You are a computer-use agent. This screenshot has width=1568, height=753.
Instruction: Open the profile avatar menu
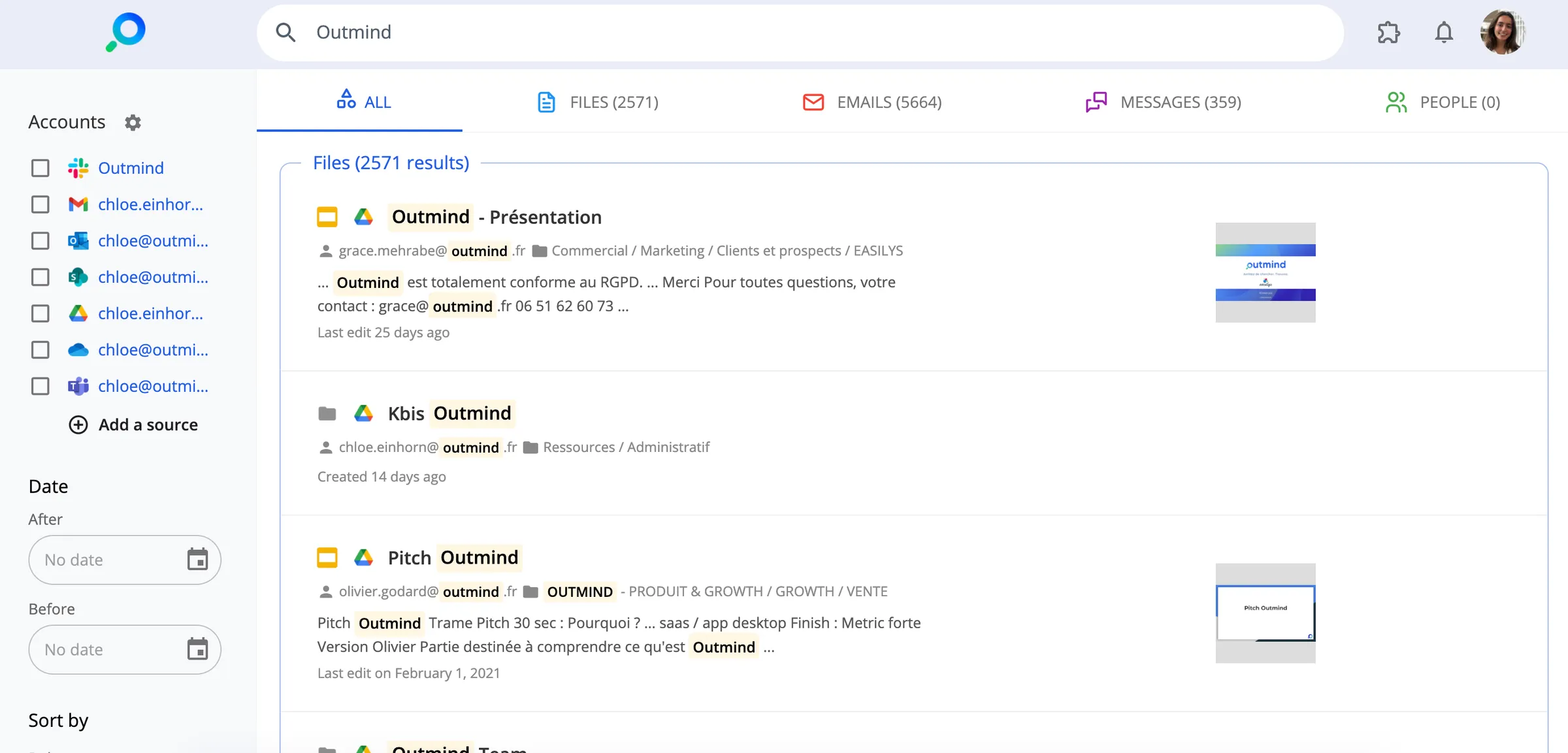coord(1503,32)
